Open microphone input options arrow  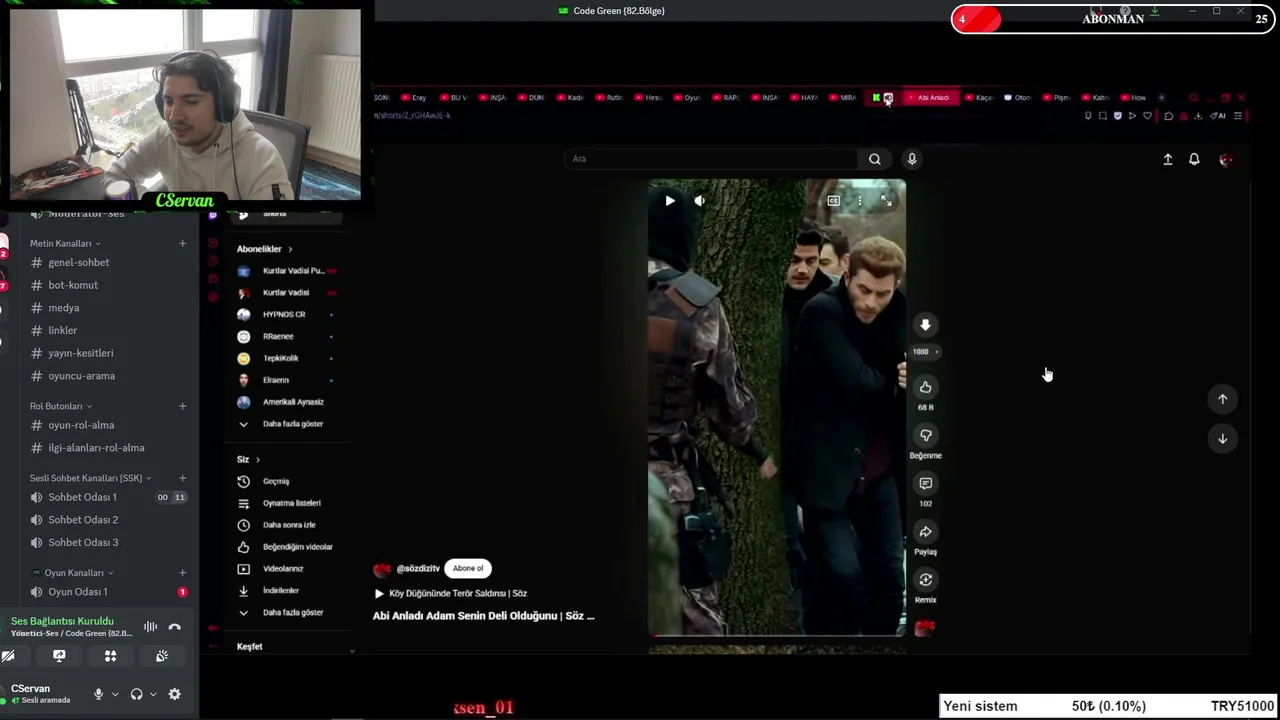(115, 694)
